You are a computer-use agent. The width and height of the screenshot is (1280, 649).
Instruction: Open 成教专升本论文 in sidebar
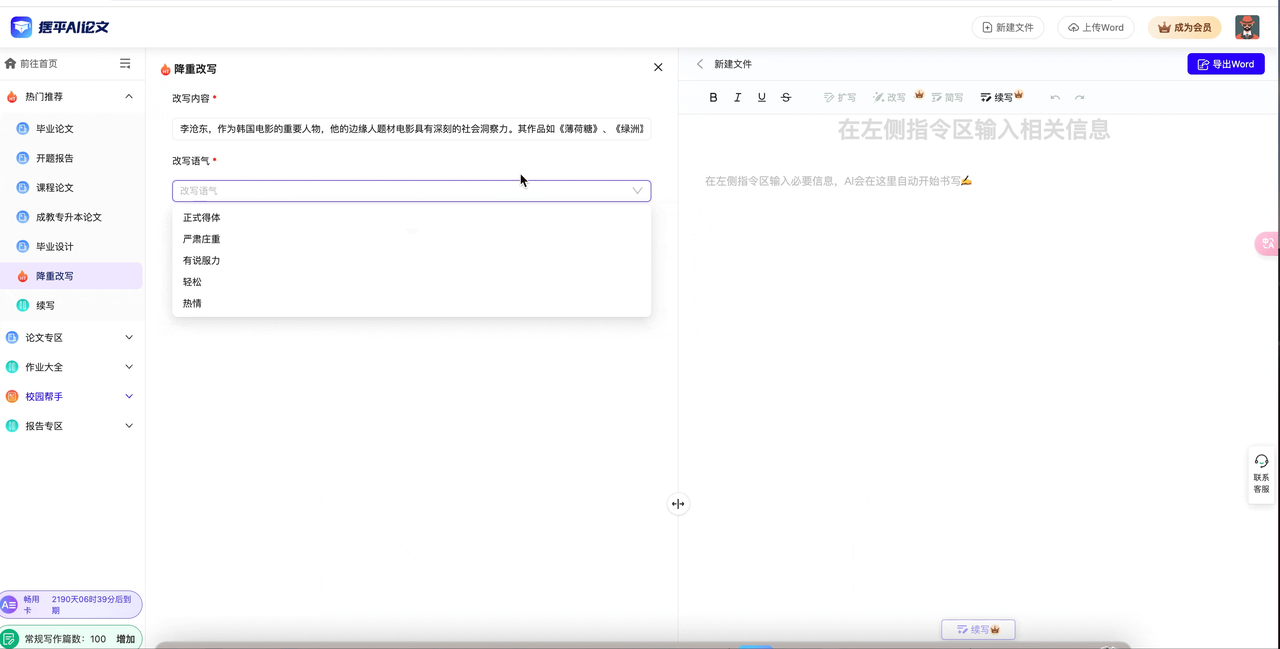[x=71, y=217]
